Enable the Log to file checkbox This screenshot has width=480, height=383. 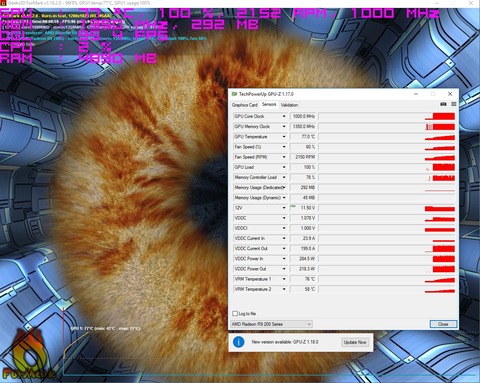(x=235, y=314)
